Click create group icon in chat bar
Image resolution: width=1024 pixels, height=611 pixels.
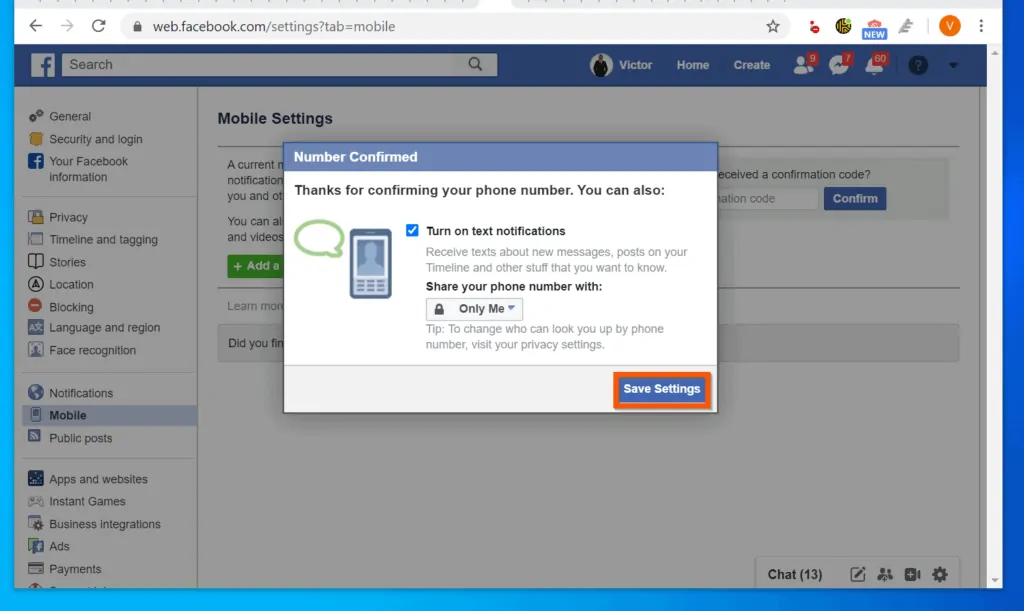[885, 574]
